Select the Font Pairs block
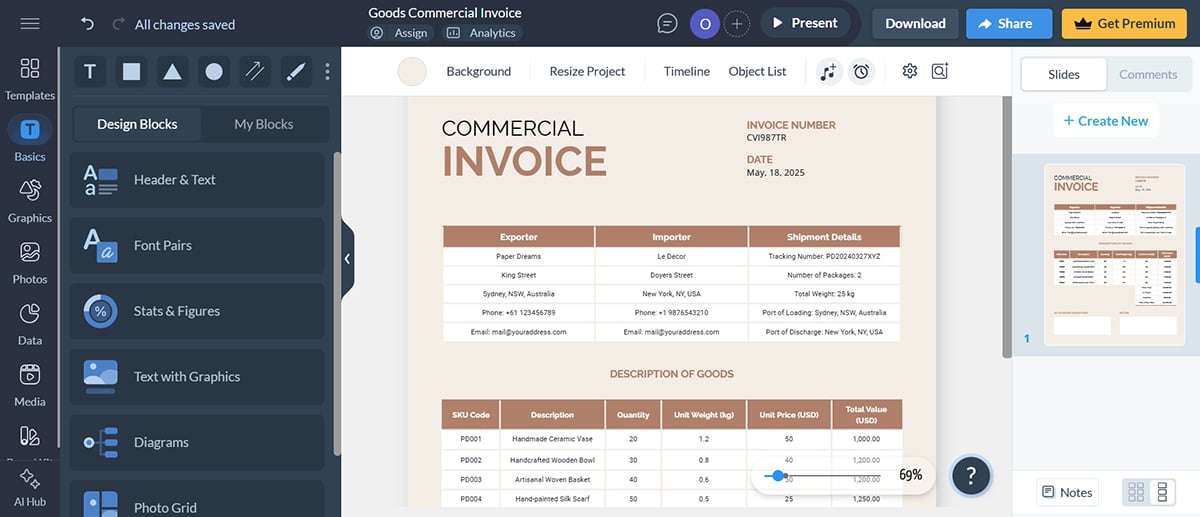1200x517 pixels. (x=199, y=245)
